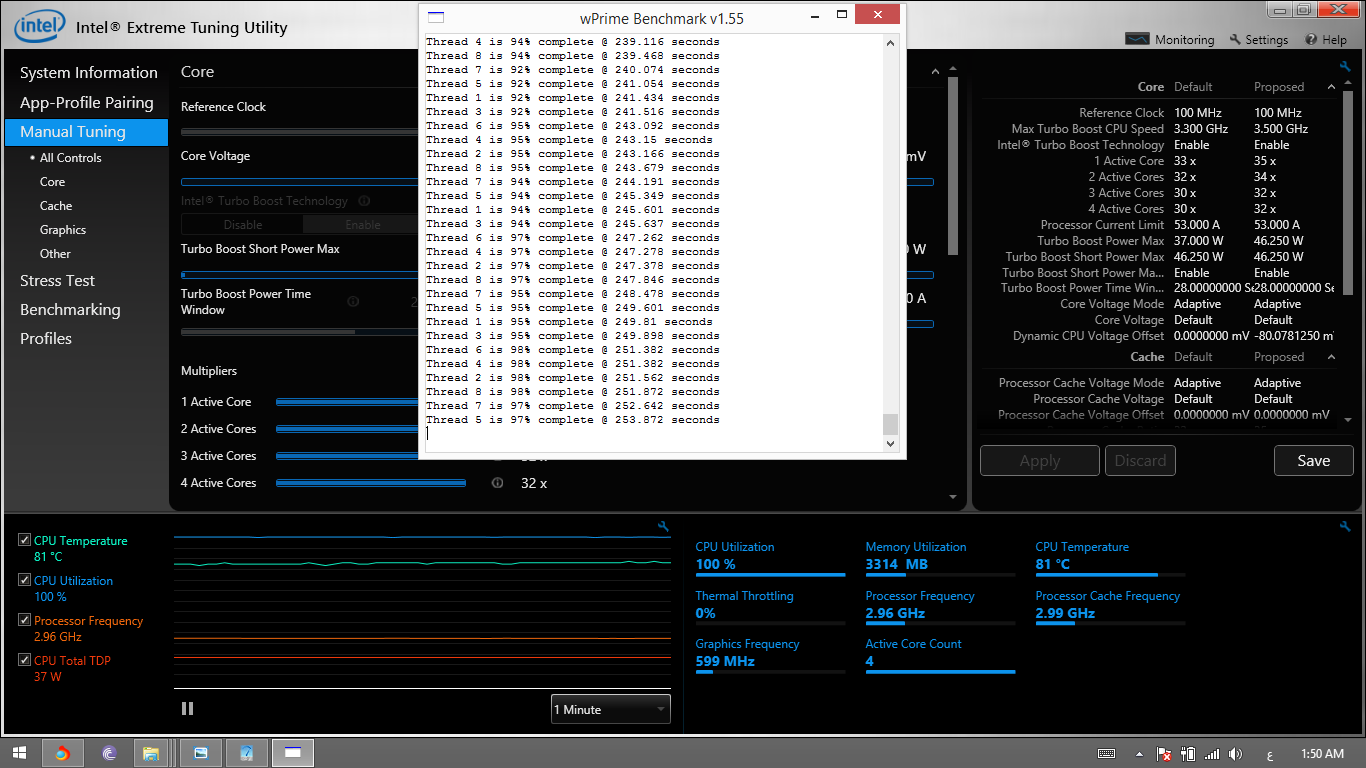Screen dimensions: 1366x768
Task: Open Firefox from the taskbar
Action: [62, 753]
